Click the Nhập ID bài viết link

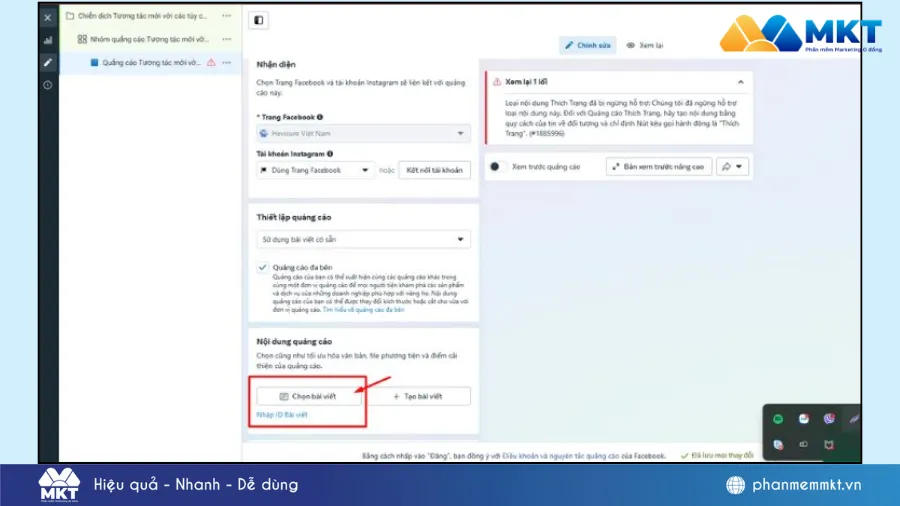282,414
